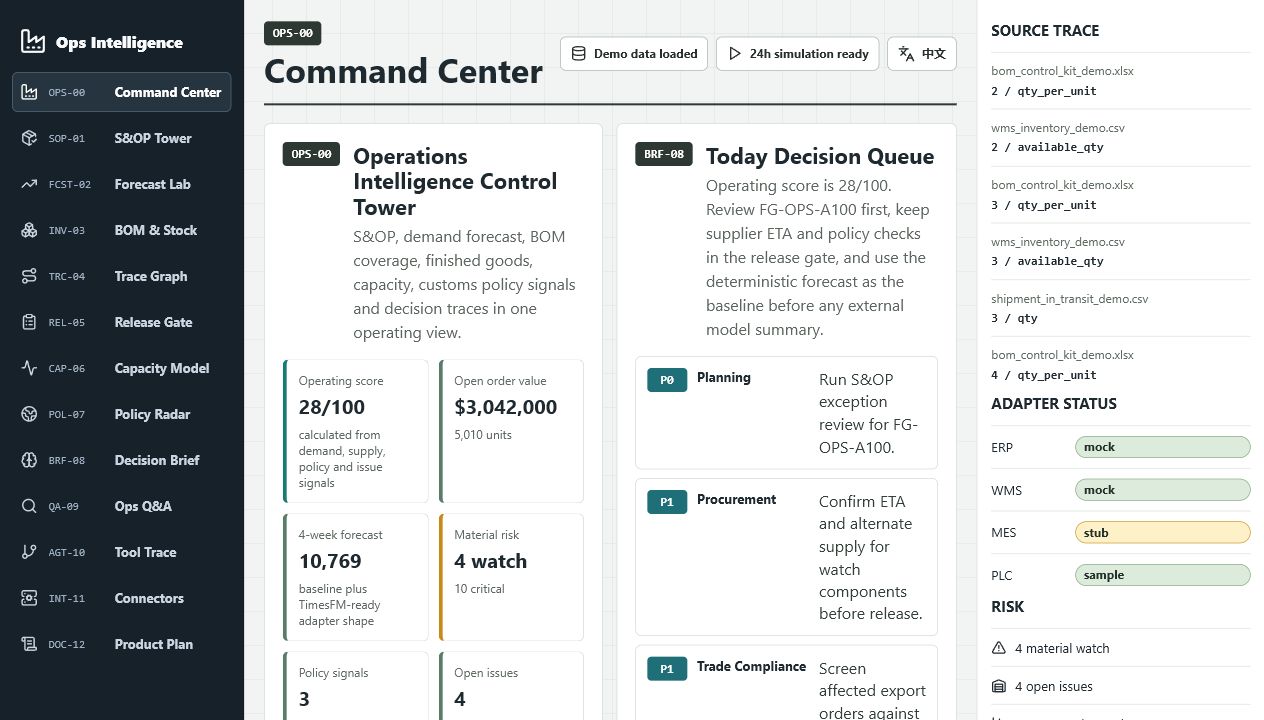
Task: Open Ops Q&A menu item
Action: (x=122, y=506)
